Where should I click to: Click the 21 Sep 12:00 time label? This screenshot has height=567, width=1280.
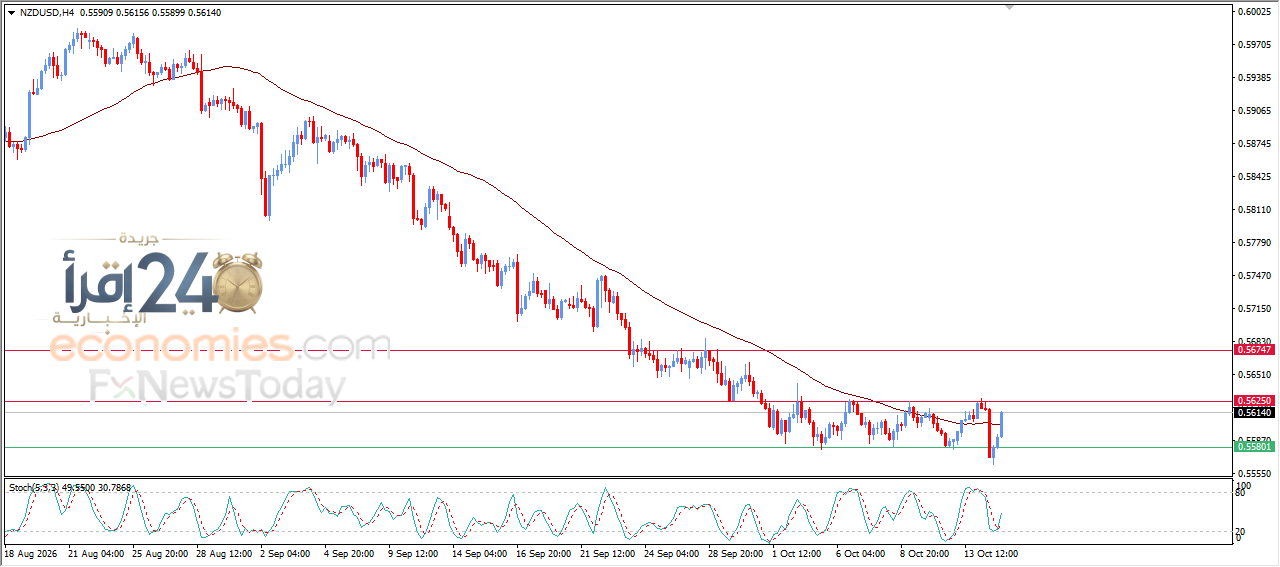pyautogui.click(x=609, y=553)
